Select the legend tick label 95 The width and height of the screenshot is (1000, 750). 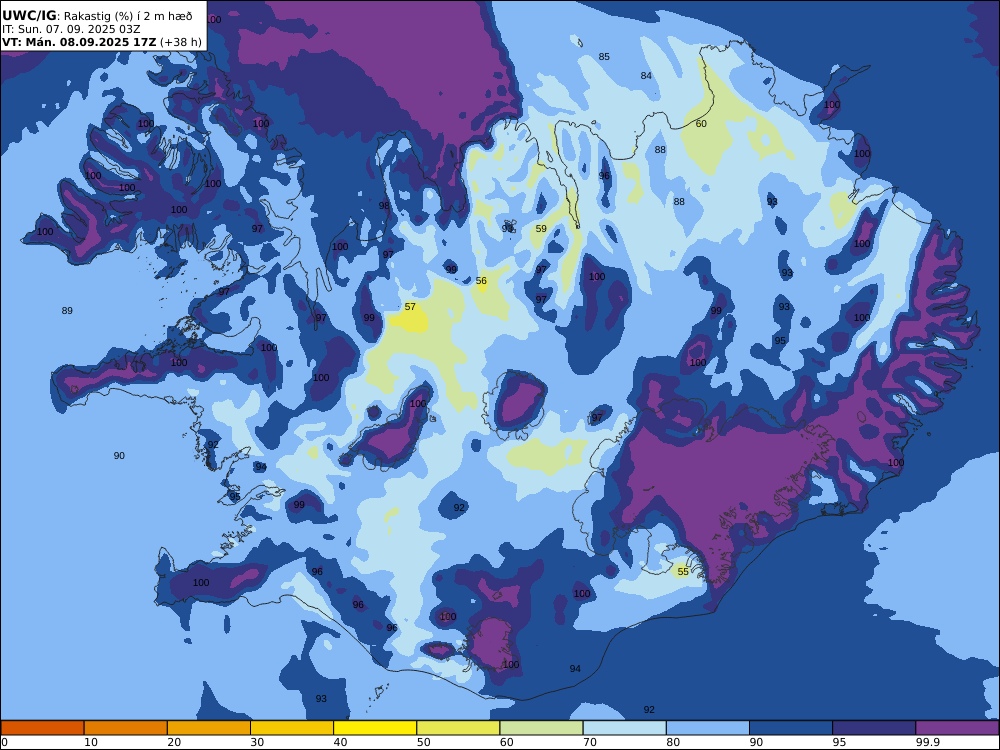point(839,742)
